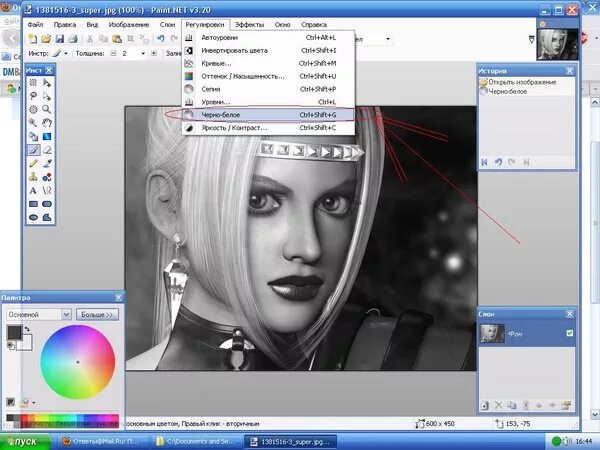This screenshot has width=600, height=450.
Task: Choose Черно-белое from the menu
Action: coord(268,115)
